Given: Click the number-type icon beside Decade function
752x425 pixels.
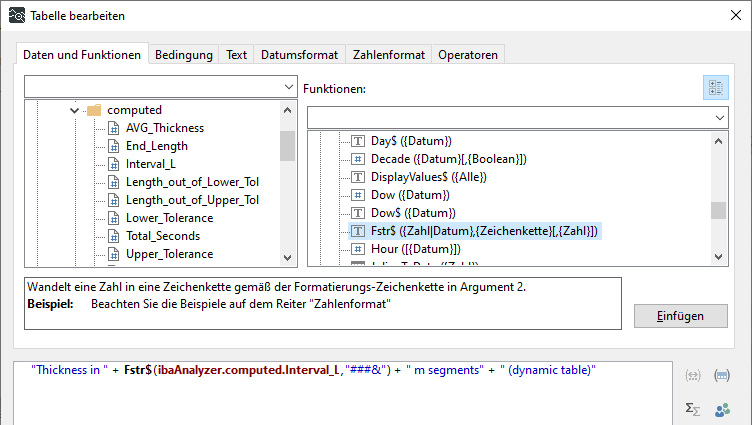Looking at the screenshot, I should [x=358, y=159].
